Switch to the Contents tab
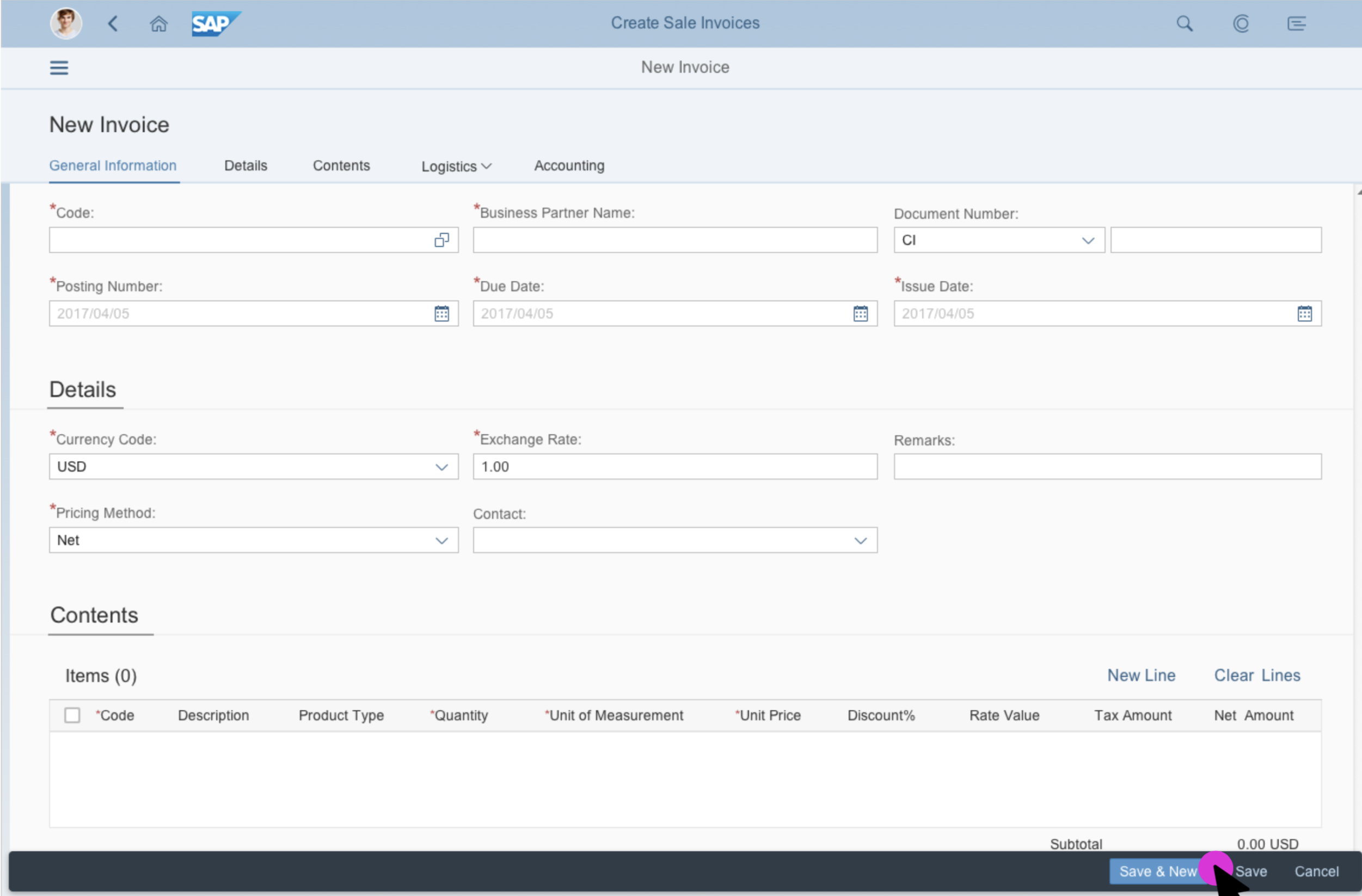 click(x=341, y=166)
